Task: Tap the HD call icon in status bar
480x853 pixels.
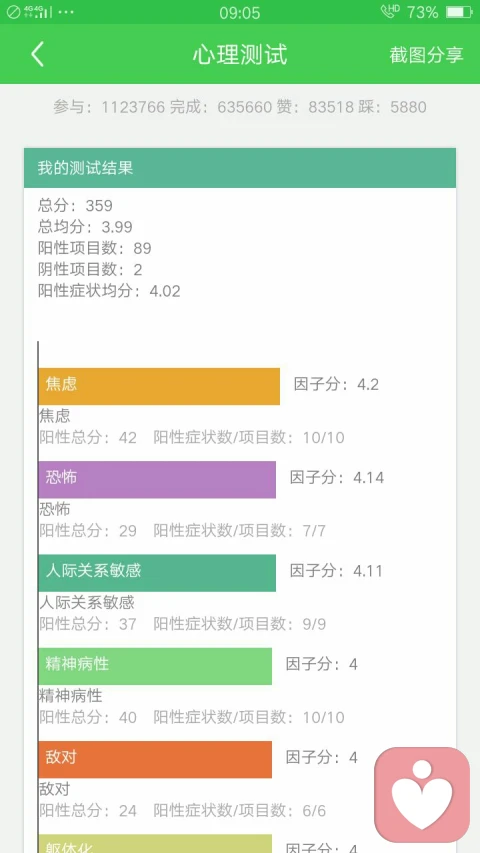Action: (x=390, y=11)
